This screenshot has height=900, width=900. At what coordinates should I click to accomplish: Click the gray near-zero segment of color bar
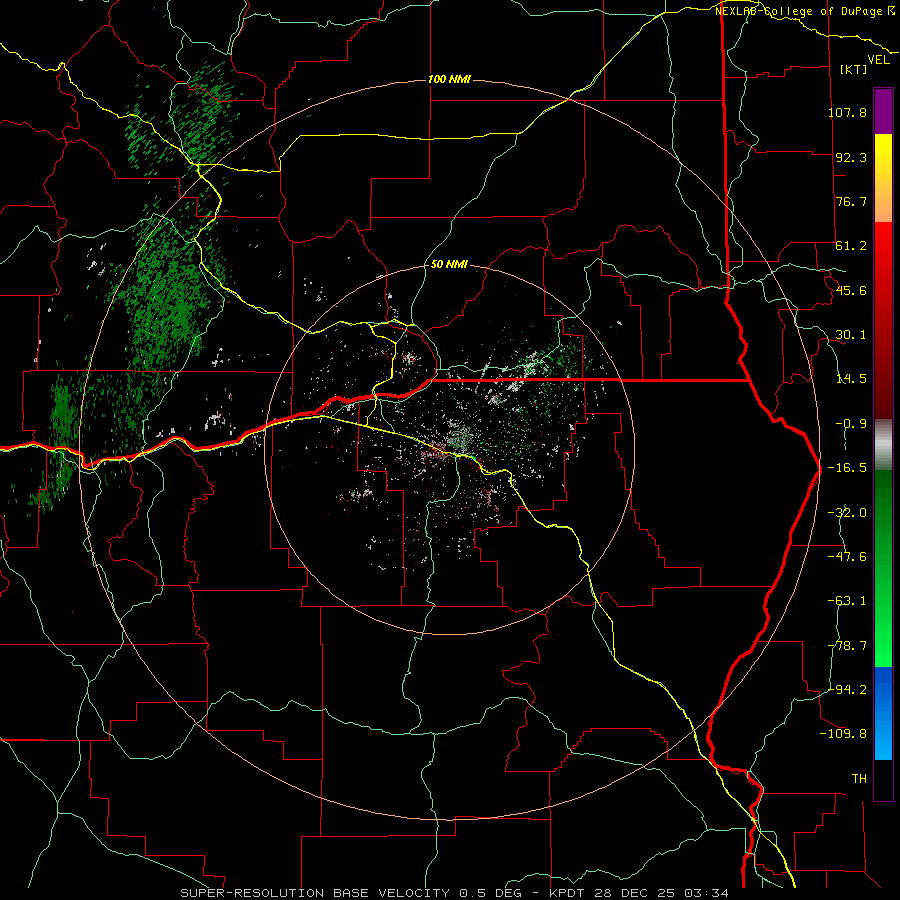(883, 445)
